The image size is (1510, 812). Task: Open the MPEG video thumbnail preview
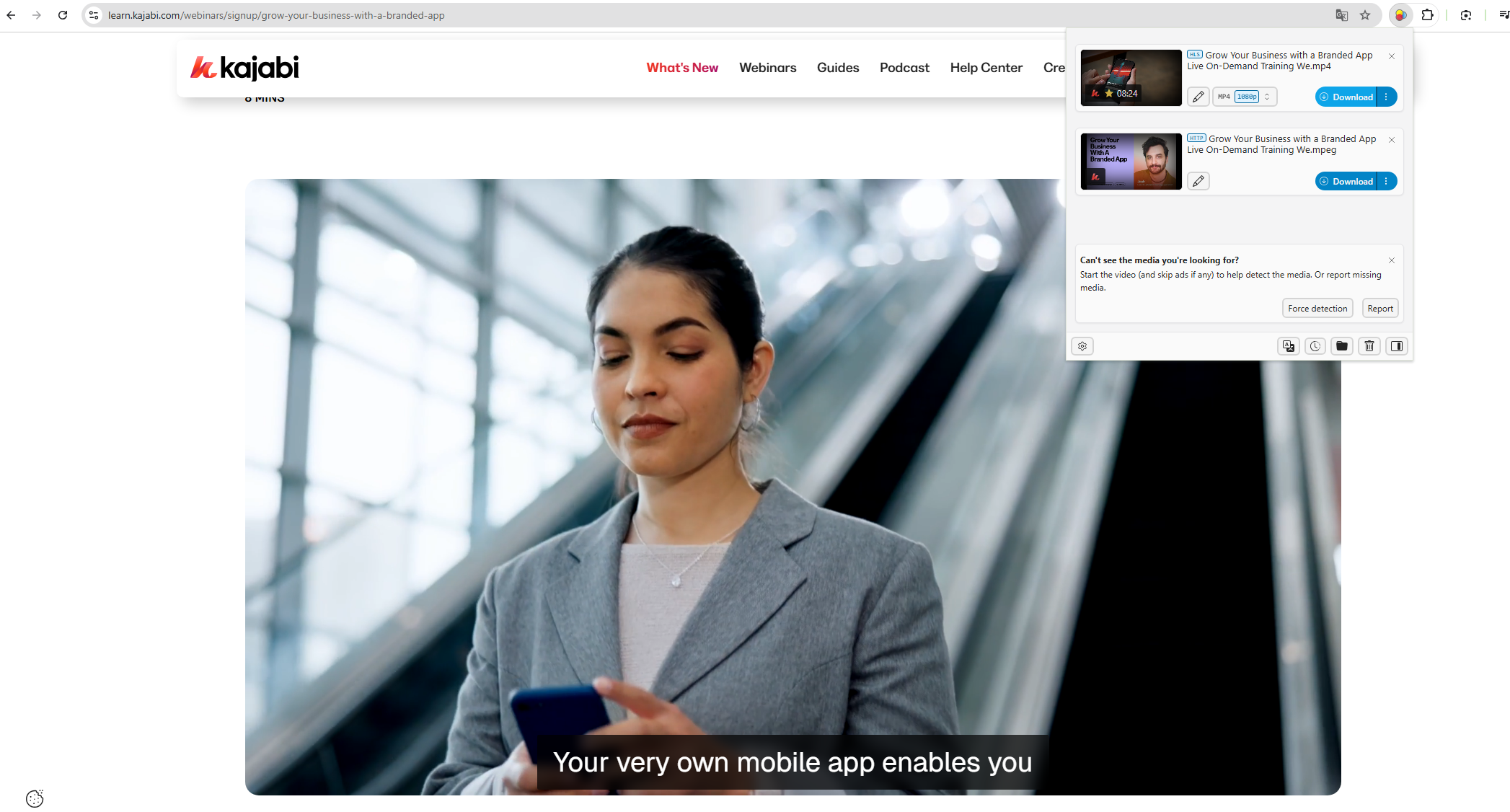tap(1130, 162)
